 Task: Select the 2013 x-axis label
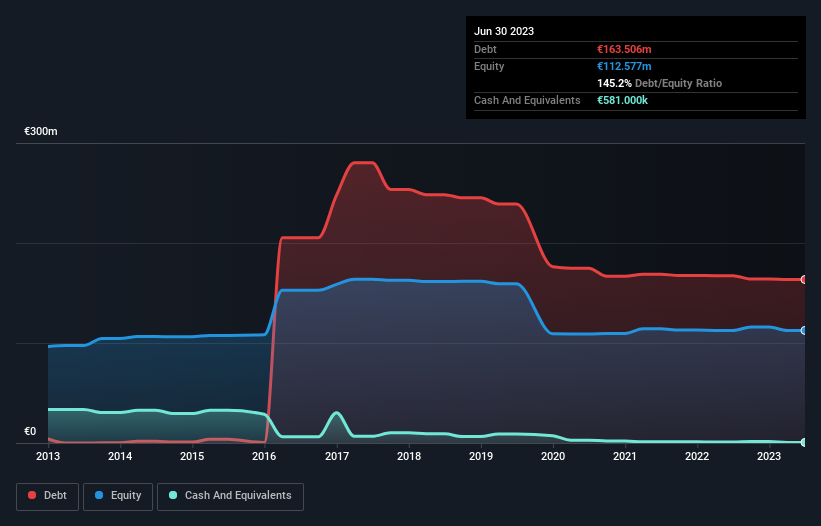(48, 456)
